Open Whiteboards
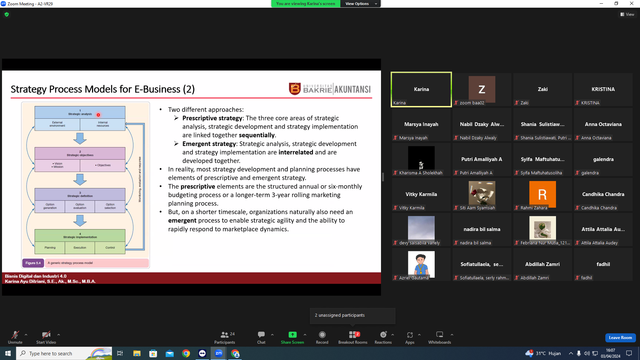Viewport: 640px width, 360px height. [440, 337]
